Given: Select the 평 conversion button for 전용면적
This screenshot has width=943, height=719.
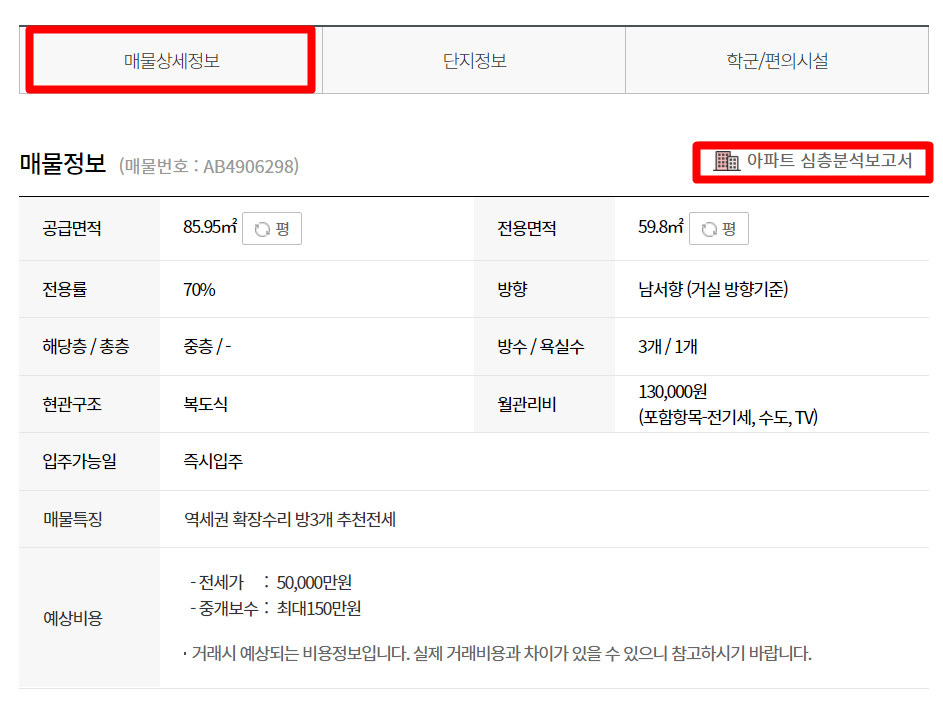Looking at the screenshot, I should point(718,228).
